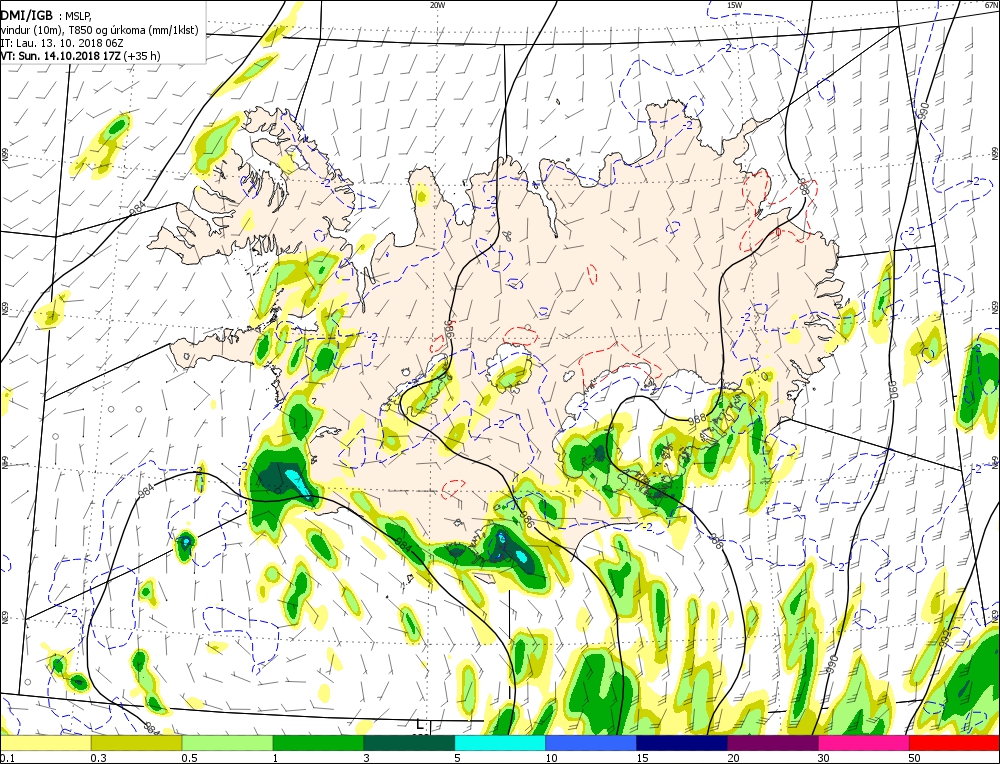Viewport: 1000px width, 764px height.
Task: Click the "IT: Lau. 13. 10. 2018 06Z" line
Action: [62, 43]
